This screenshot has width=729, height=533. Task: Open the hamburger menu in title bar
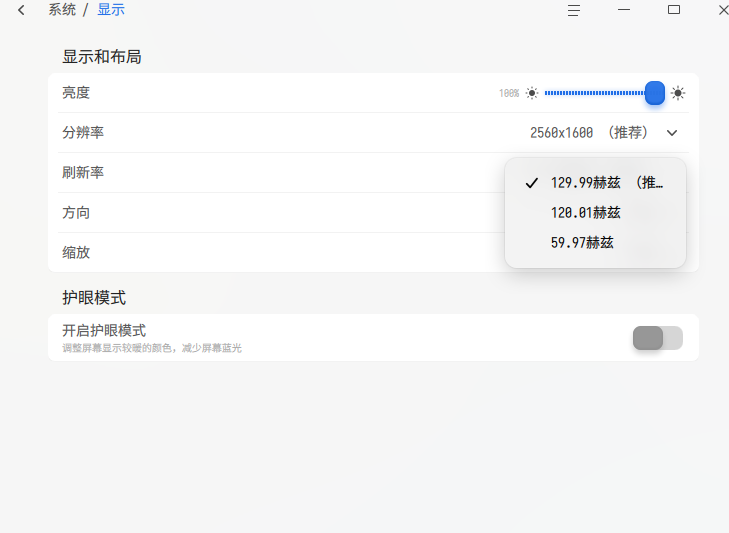pos(574,10)
